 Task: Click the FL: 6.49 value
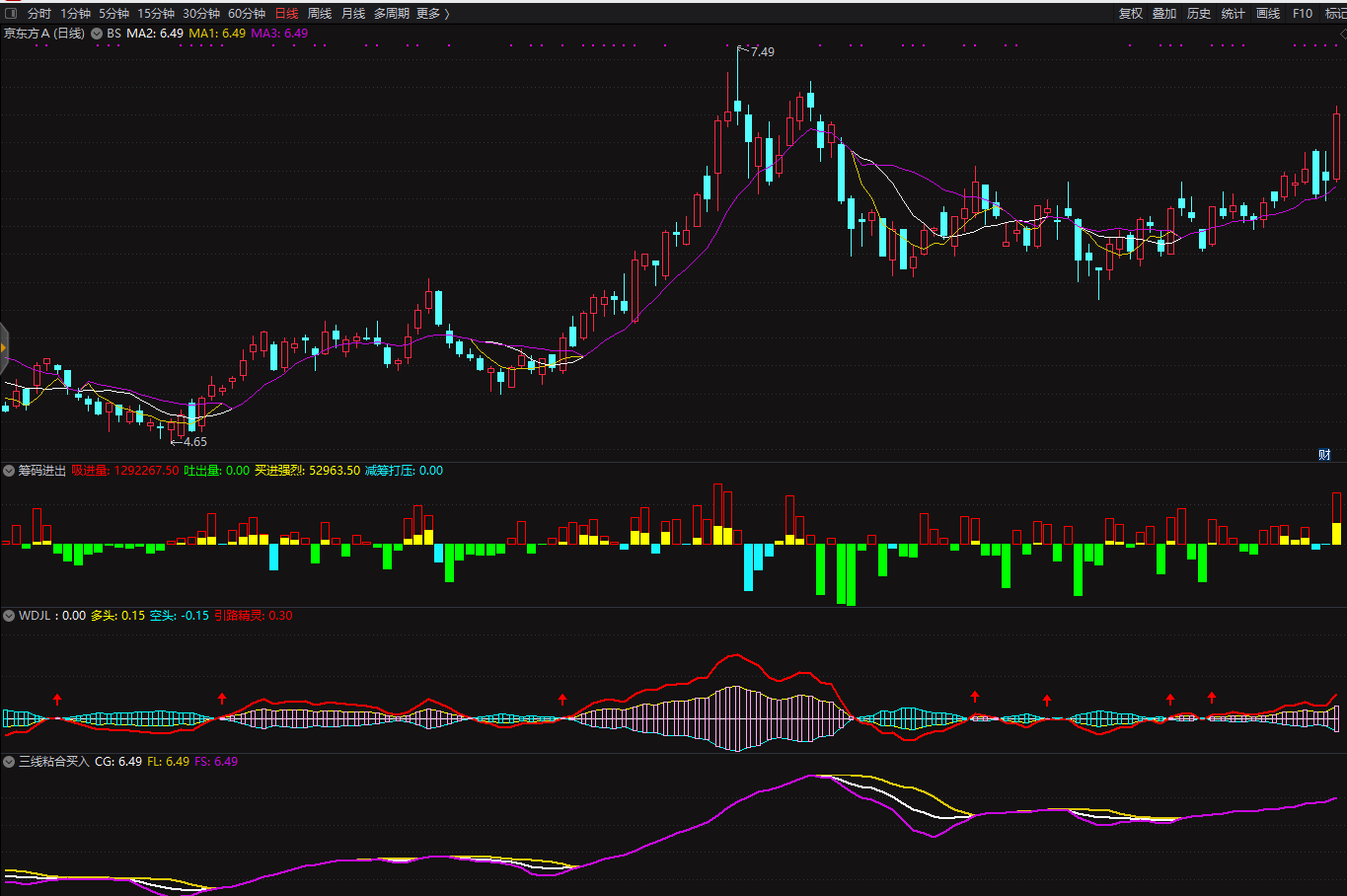click(169, 762)
